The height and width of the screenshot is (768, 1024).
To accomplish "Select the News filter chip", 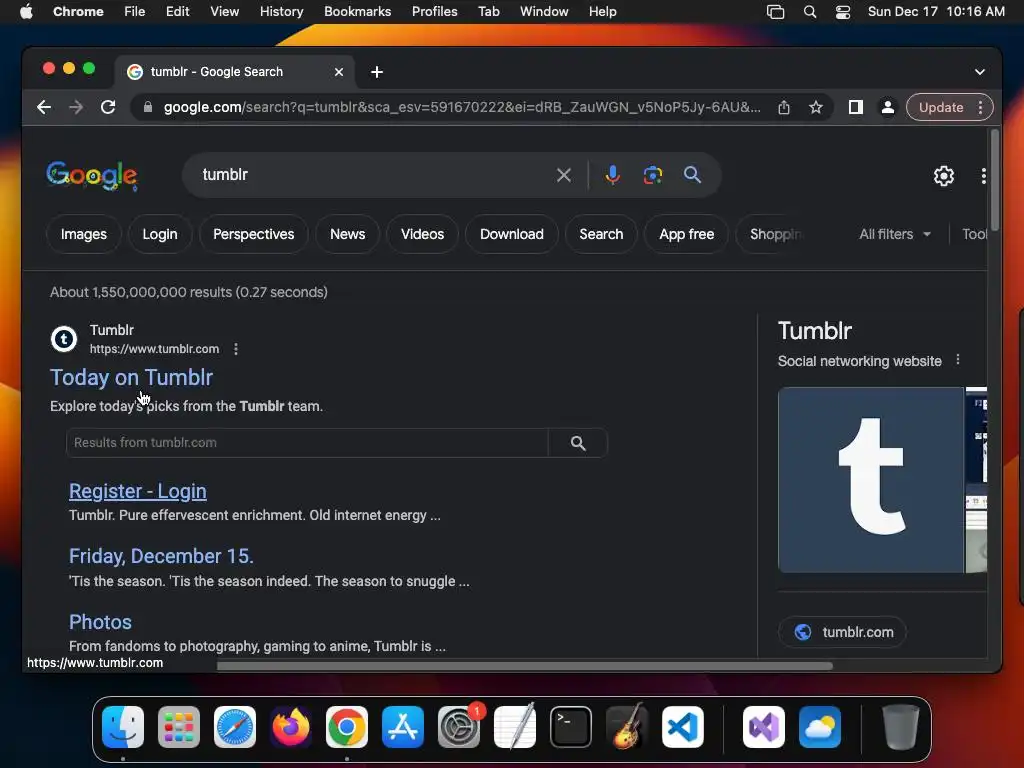I will 347,234.
